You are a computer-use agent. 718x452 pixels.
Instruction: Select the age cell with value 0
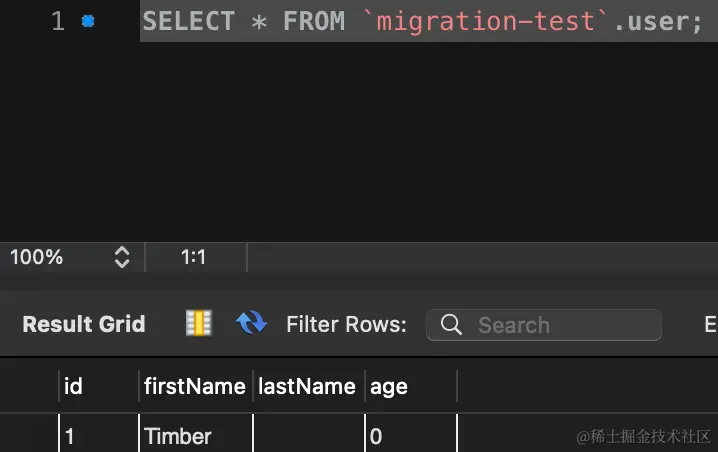(x=411, y=436)
